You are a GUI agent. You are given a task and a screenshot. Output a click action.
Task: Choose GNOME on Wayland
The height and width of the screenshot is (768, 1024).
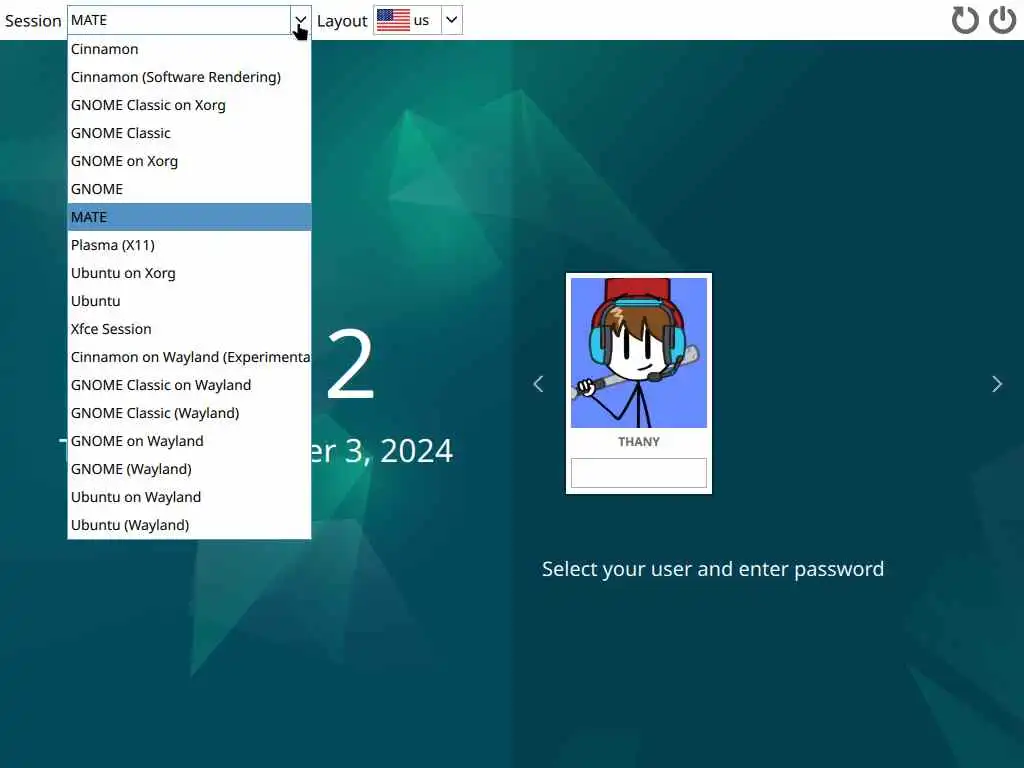(x=189, y=441)
